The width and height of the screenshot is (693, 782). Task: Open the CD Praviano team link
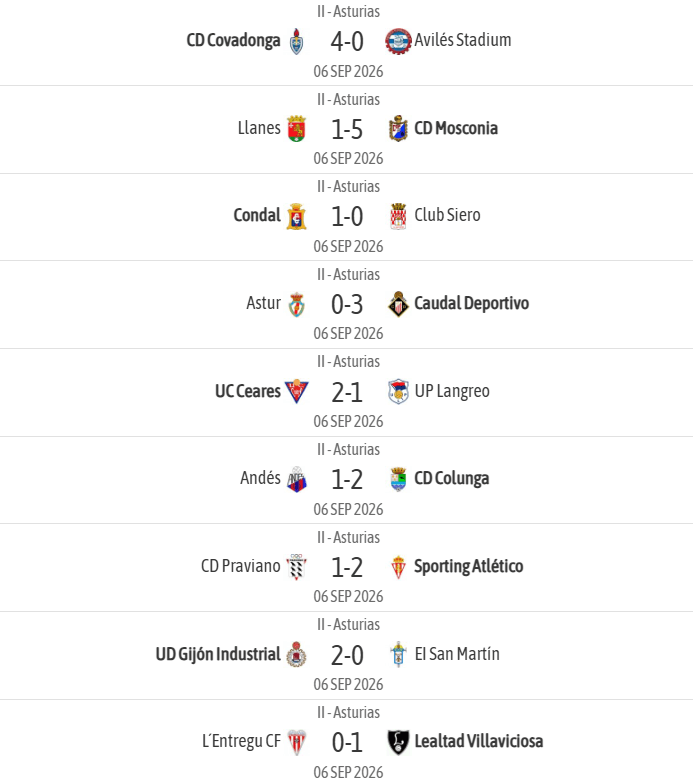pyautogui.click(x=241, y=566)
